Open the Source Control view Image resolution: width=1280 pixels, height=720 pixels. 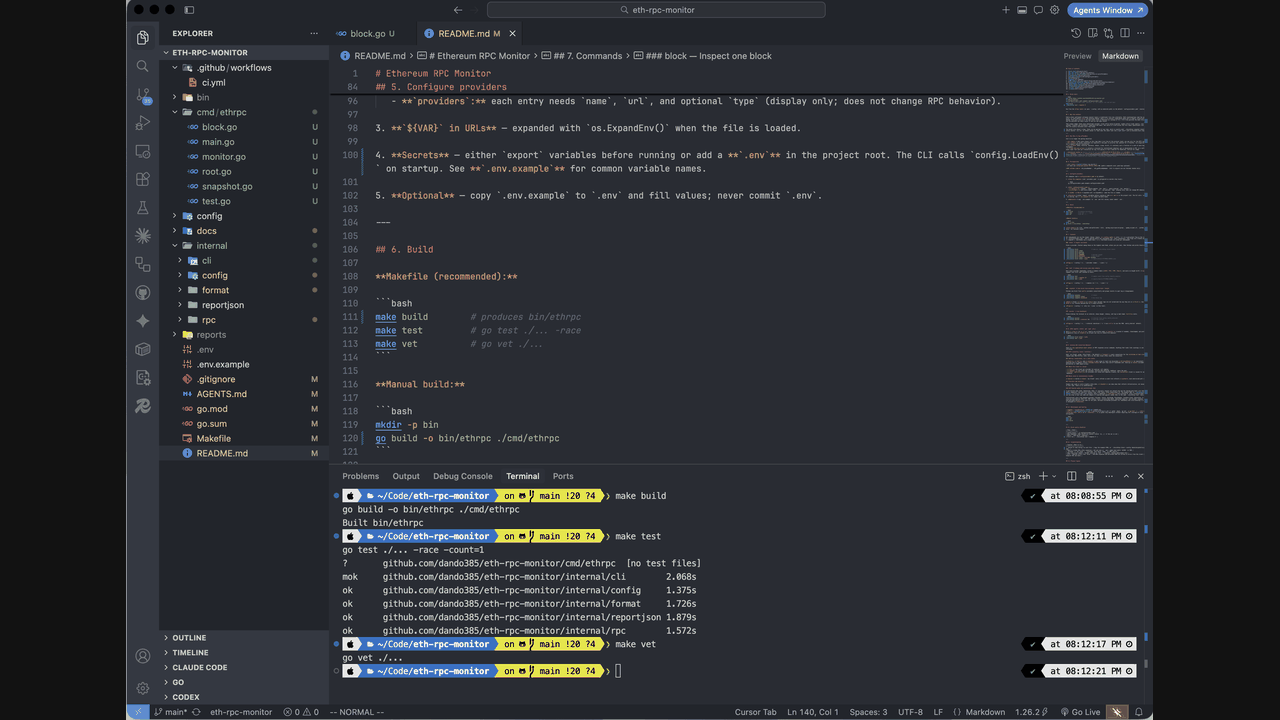click(143, 95)
